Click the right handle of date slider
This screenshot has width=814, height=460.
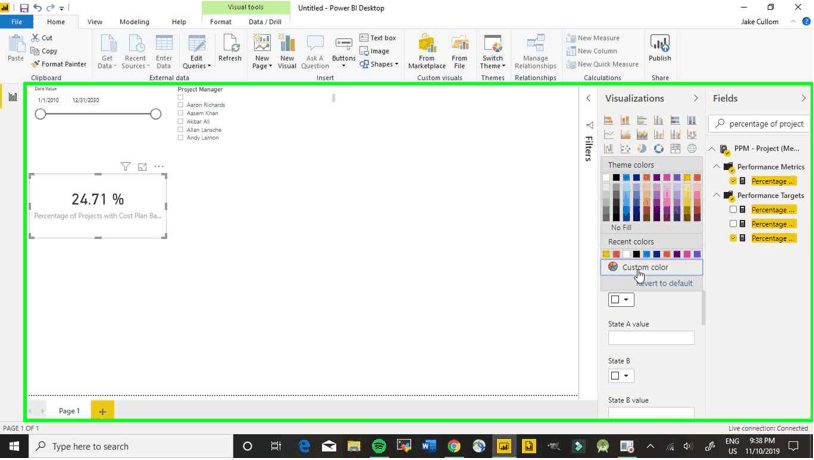pyautogui.click(x=155, y=114)
